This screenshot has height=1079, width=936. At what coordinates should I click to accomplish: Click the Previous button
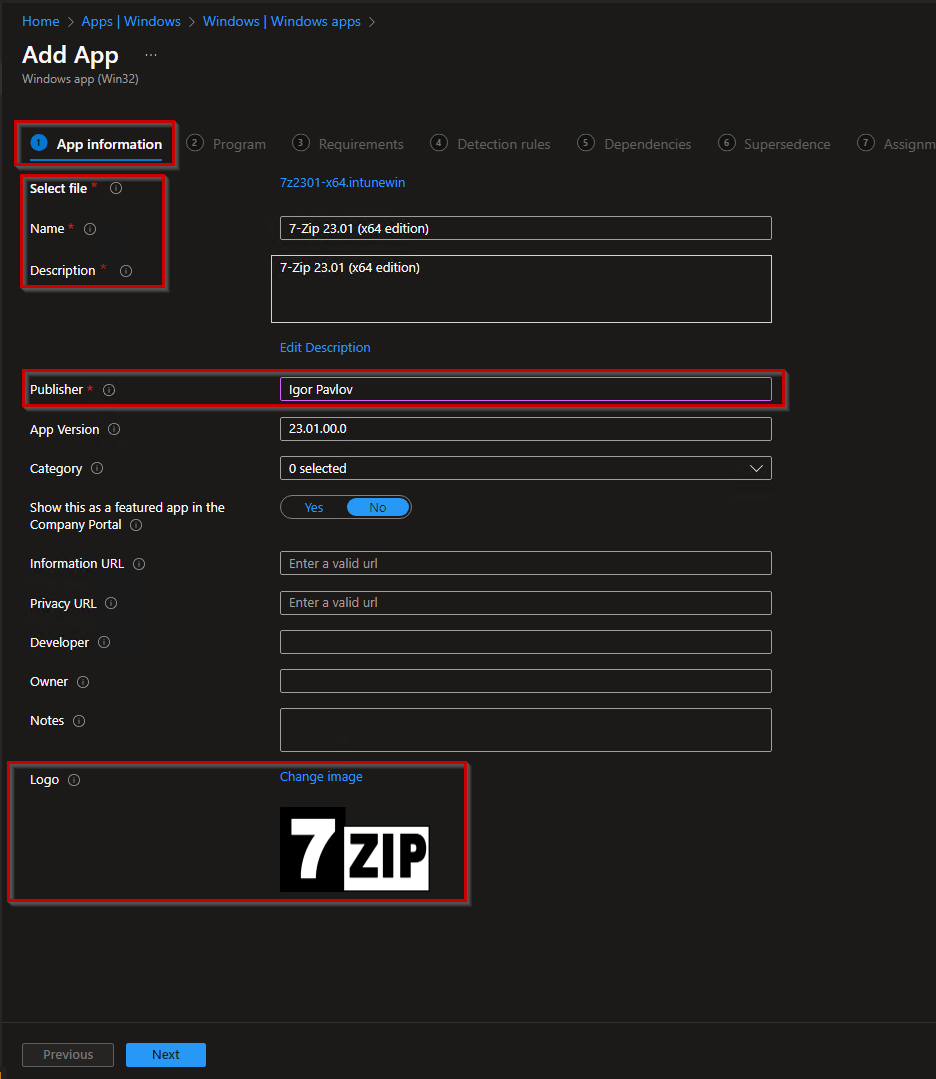68,1055
